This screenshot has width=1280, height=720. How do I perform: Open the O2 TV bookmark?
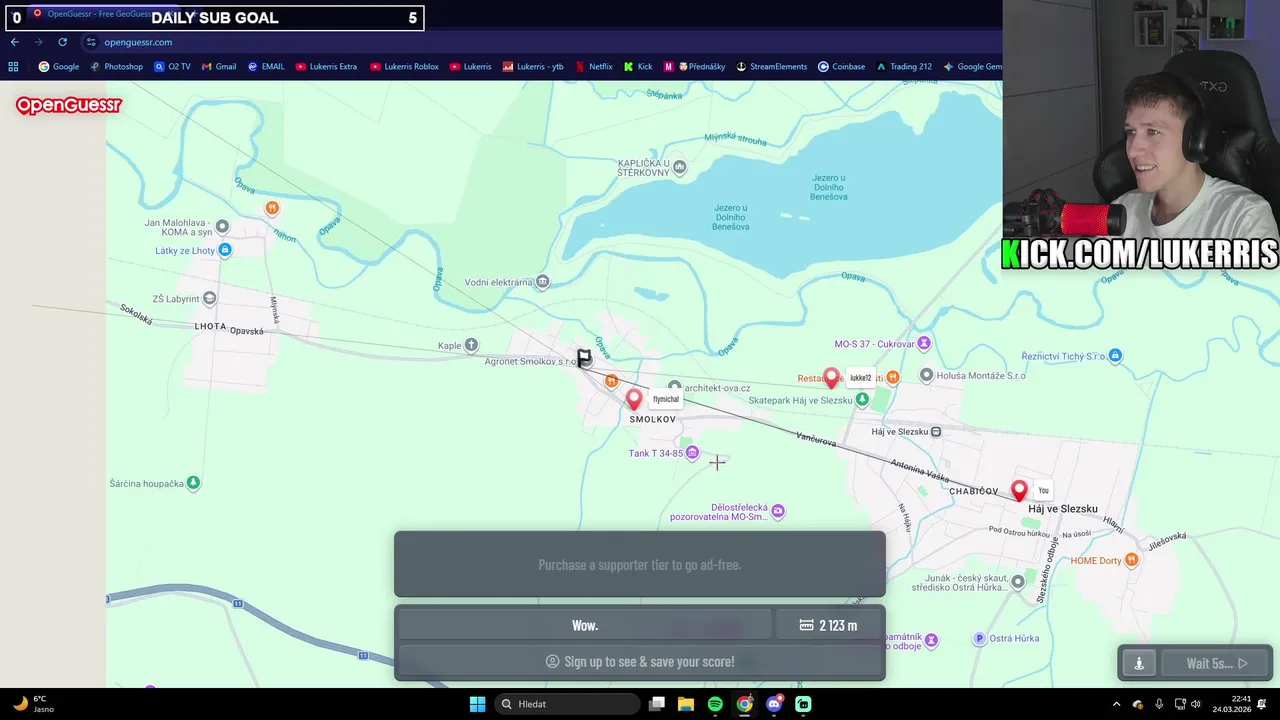pos(172,67)
